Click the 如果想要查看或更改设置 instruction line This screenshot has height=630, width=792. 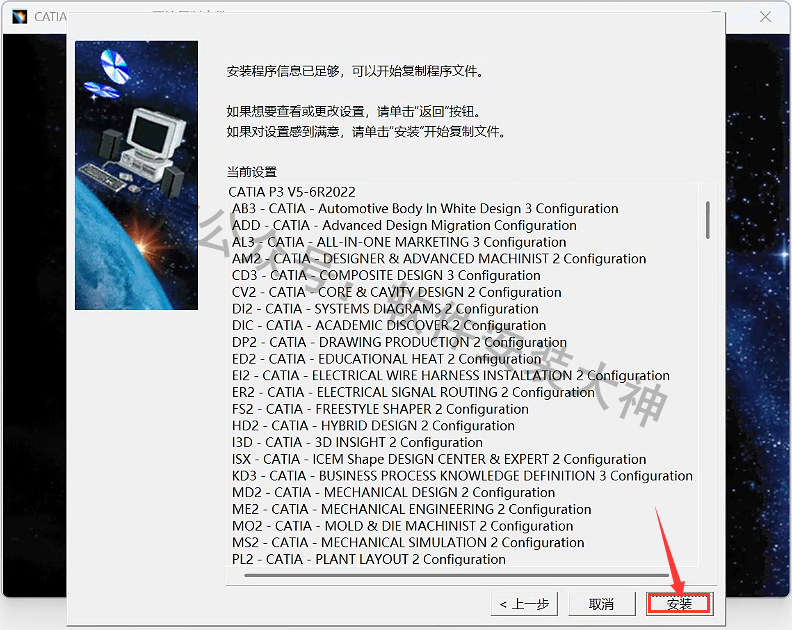(354, 111)
